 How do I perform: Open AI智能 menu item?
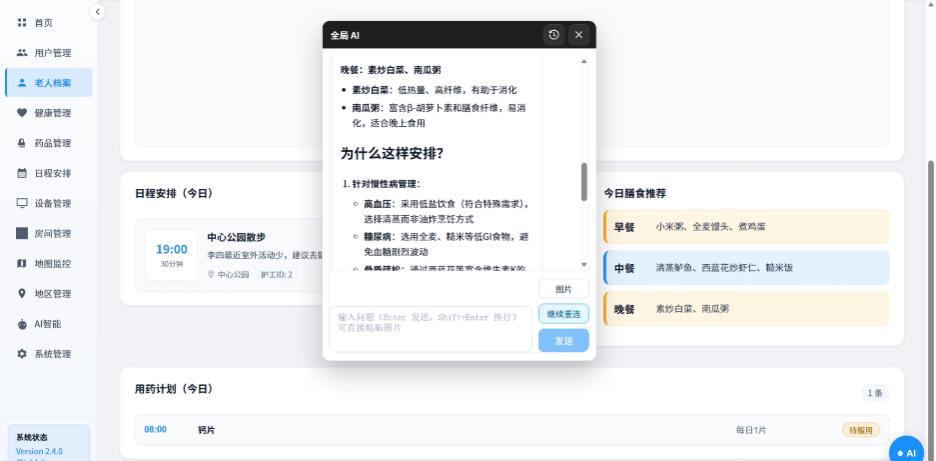[49, 324]
